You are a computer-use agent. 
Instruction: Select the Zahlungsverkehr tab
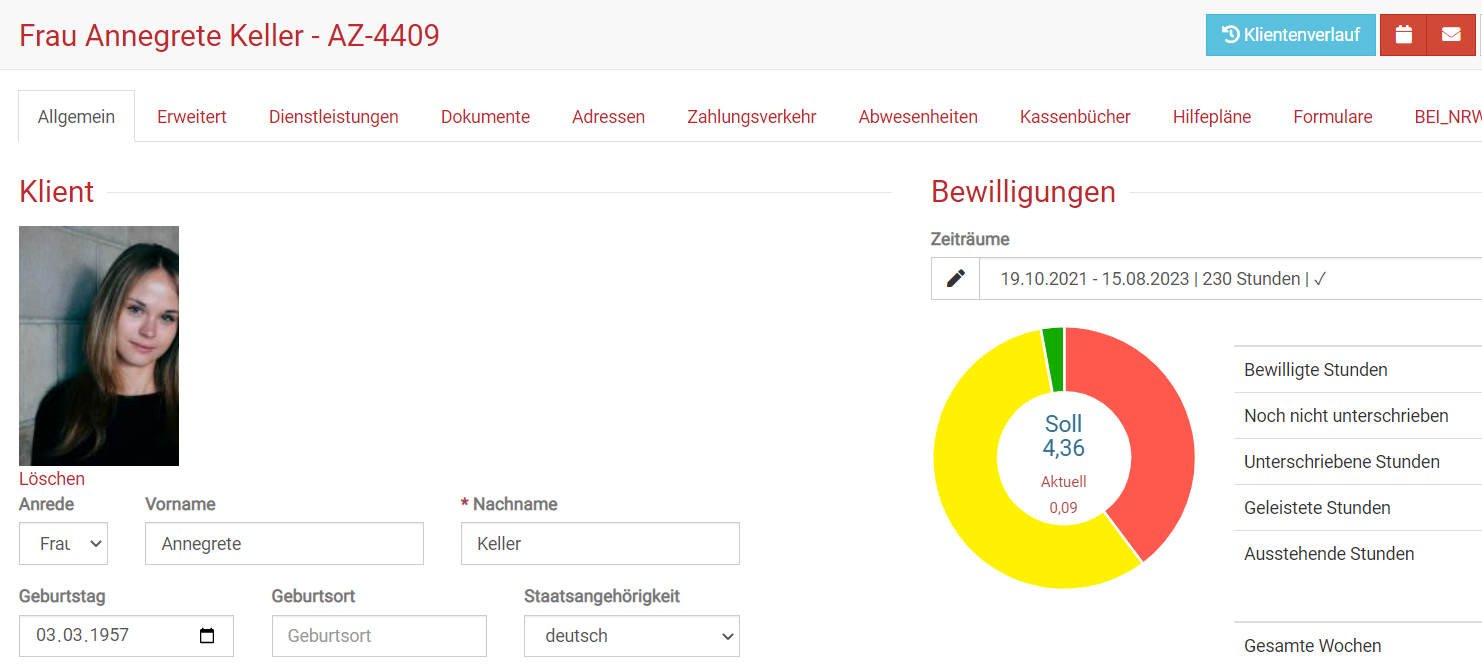pyautogui.click(x=751, y=117)
